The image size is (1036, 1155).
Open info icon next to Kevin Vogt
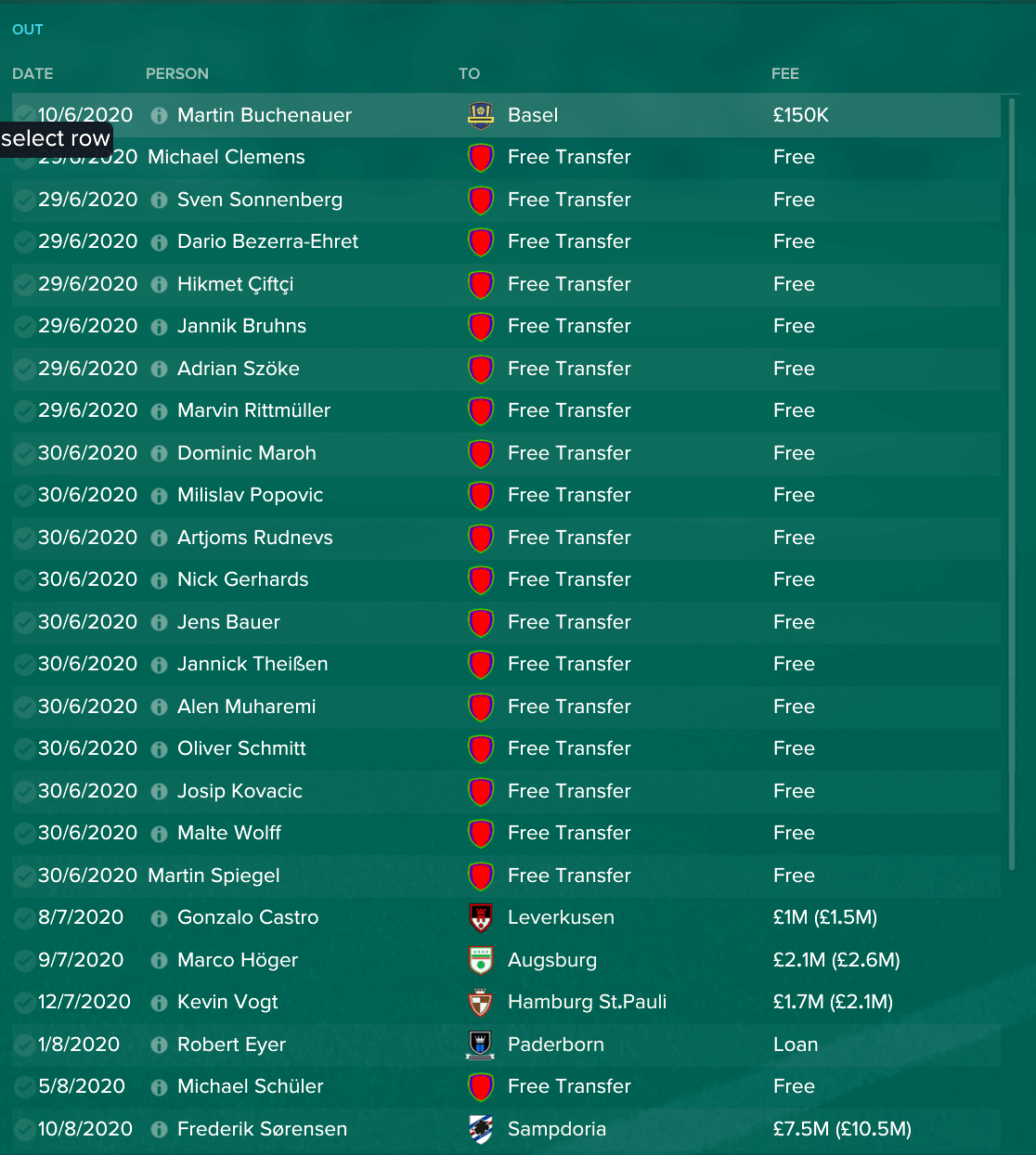159,1002
